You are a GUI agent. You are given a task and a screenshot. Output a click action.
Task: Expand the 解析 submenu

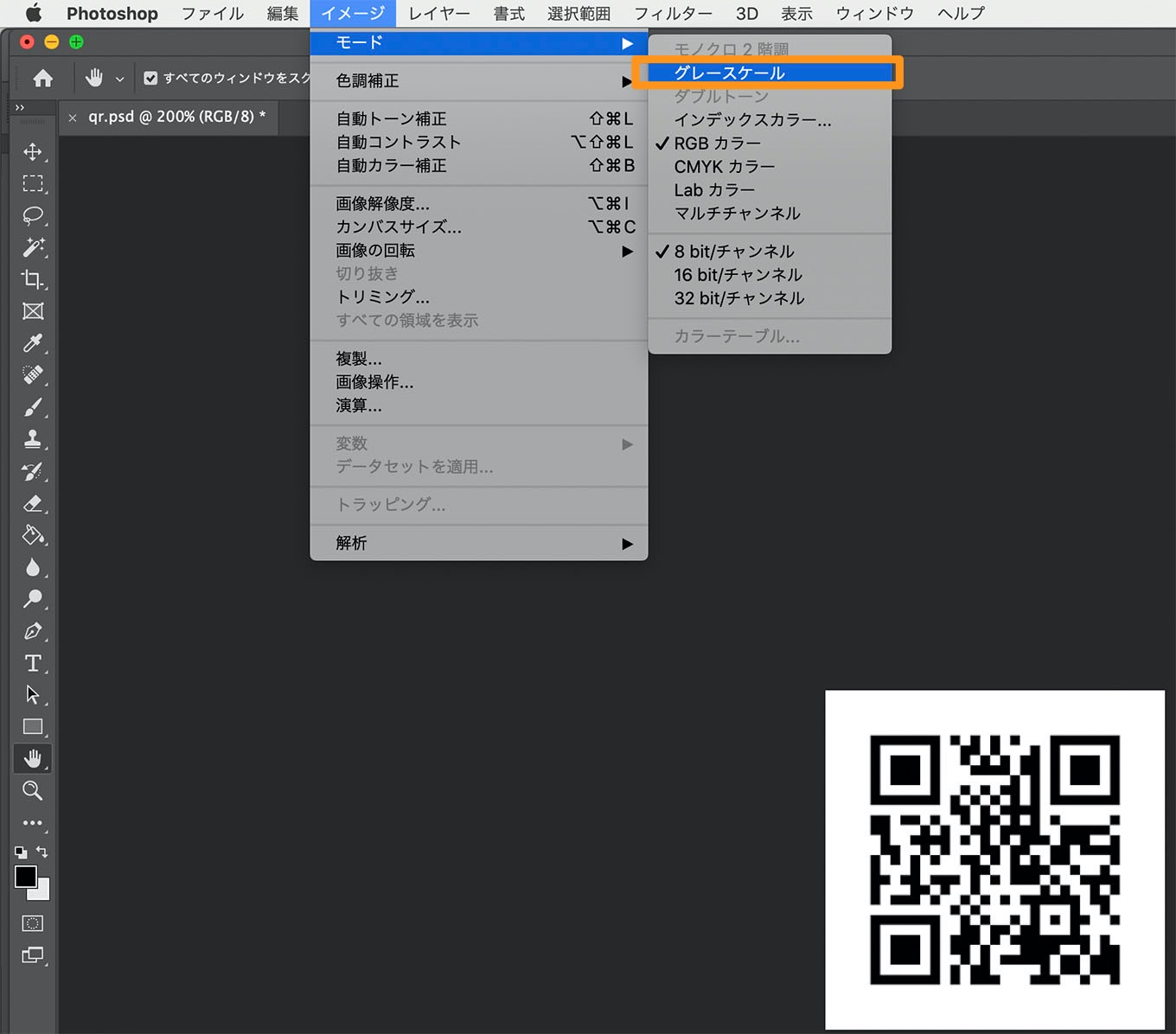coord(479,543)
